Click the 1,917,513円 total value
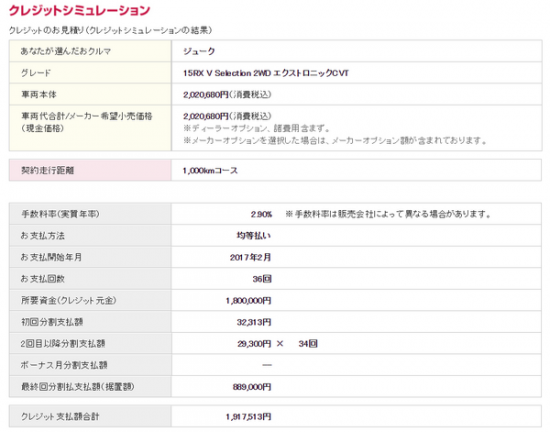550x432 pixels. pos(248,417)
